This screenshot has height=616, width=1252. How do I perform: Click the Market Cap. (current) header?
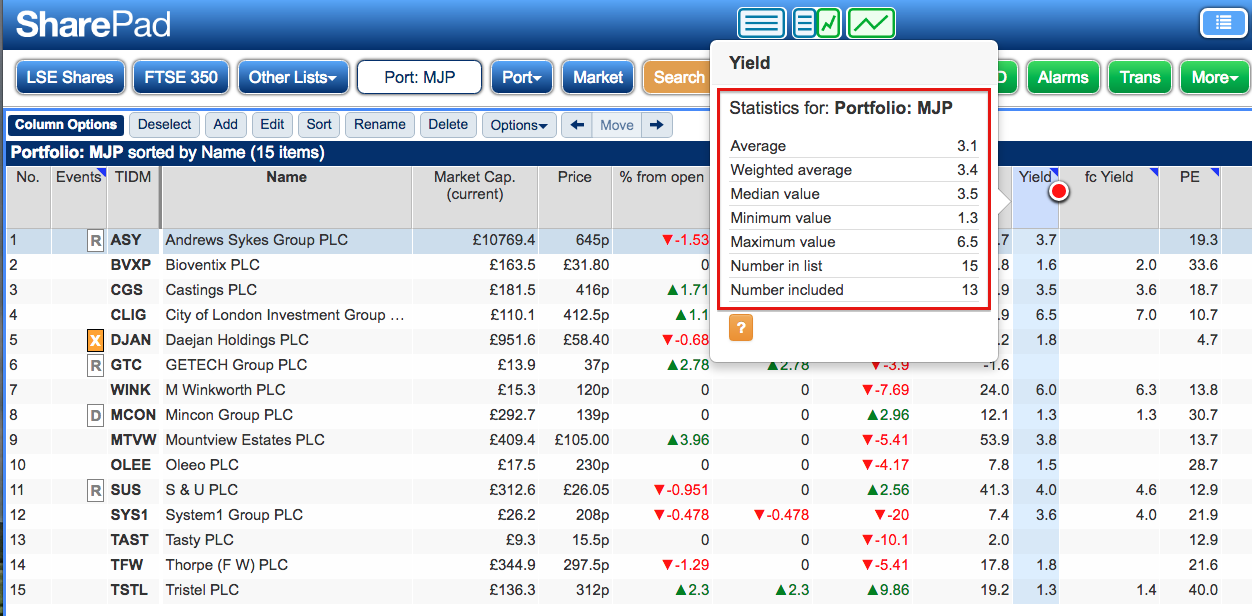point(475,196)
